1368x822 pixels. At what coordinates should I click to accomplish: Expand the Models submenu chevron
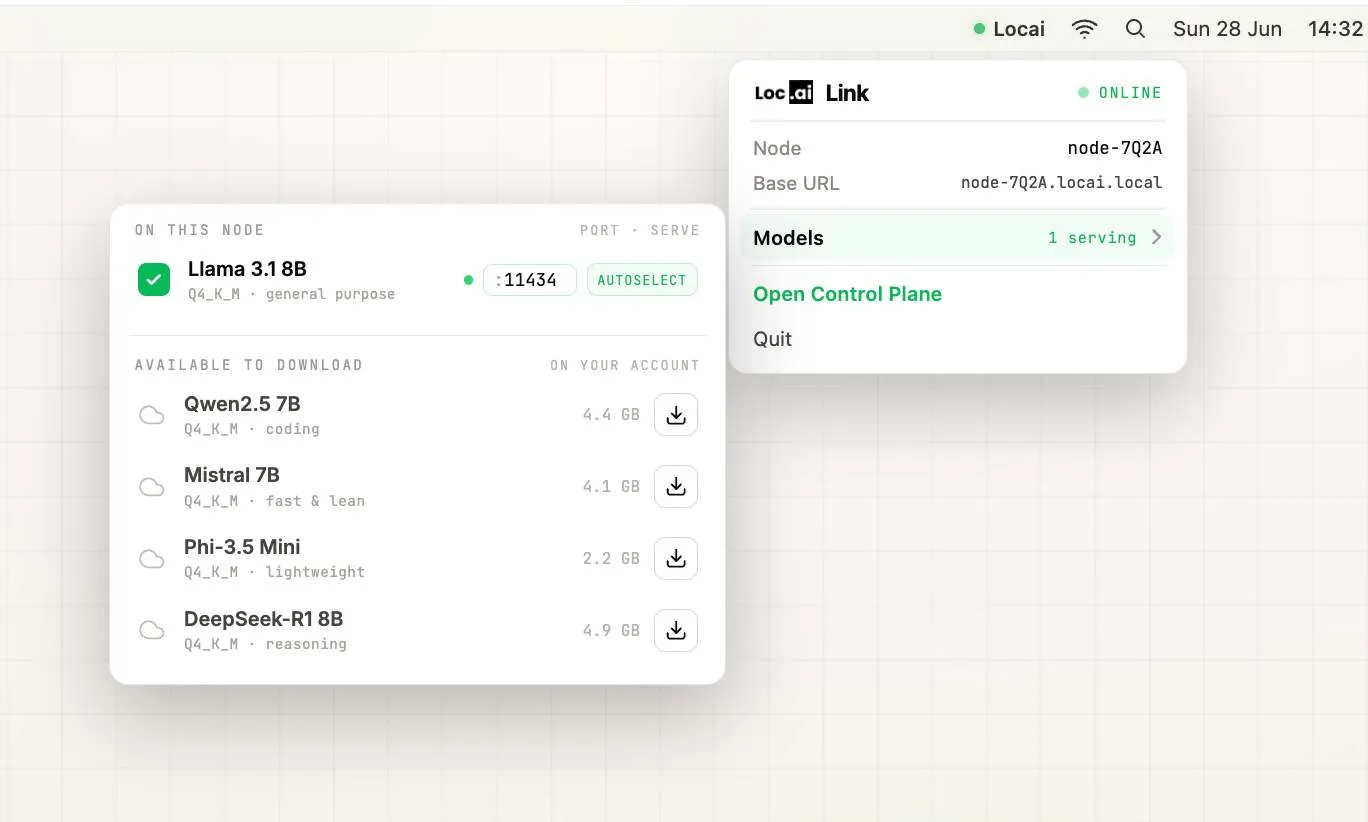pos(1156,238)
